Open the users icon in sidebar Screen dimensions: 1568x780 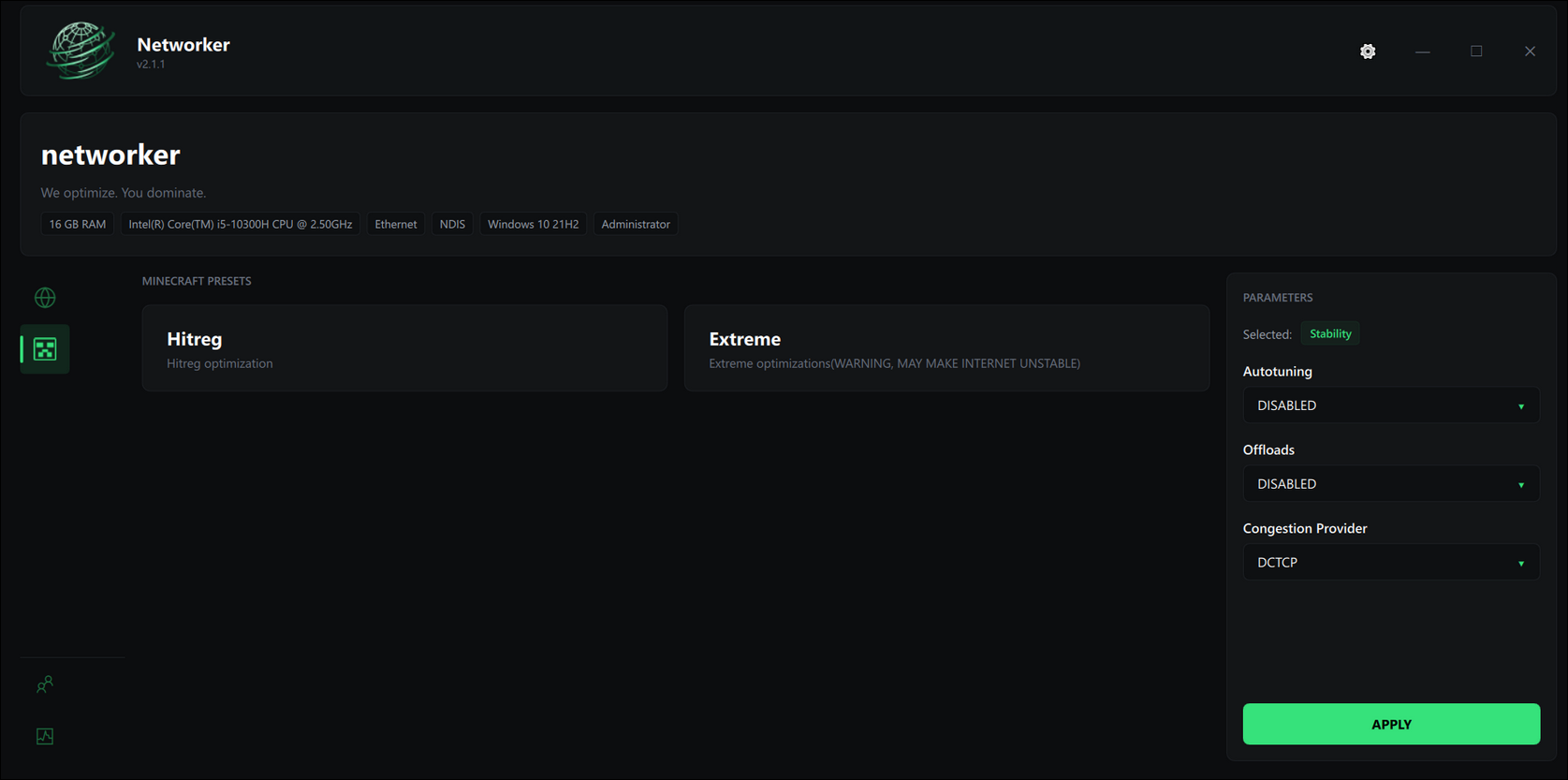point(45,685)
